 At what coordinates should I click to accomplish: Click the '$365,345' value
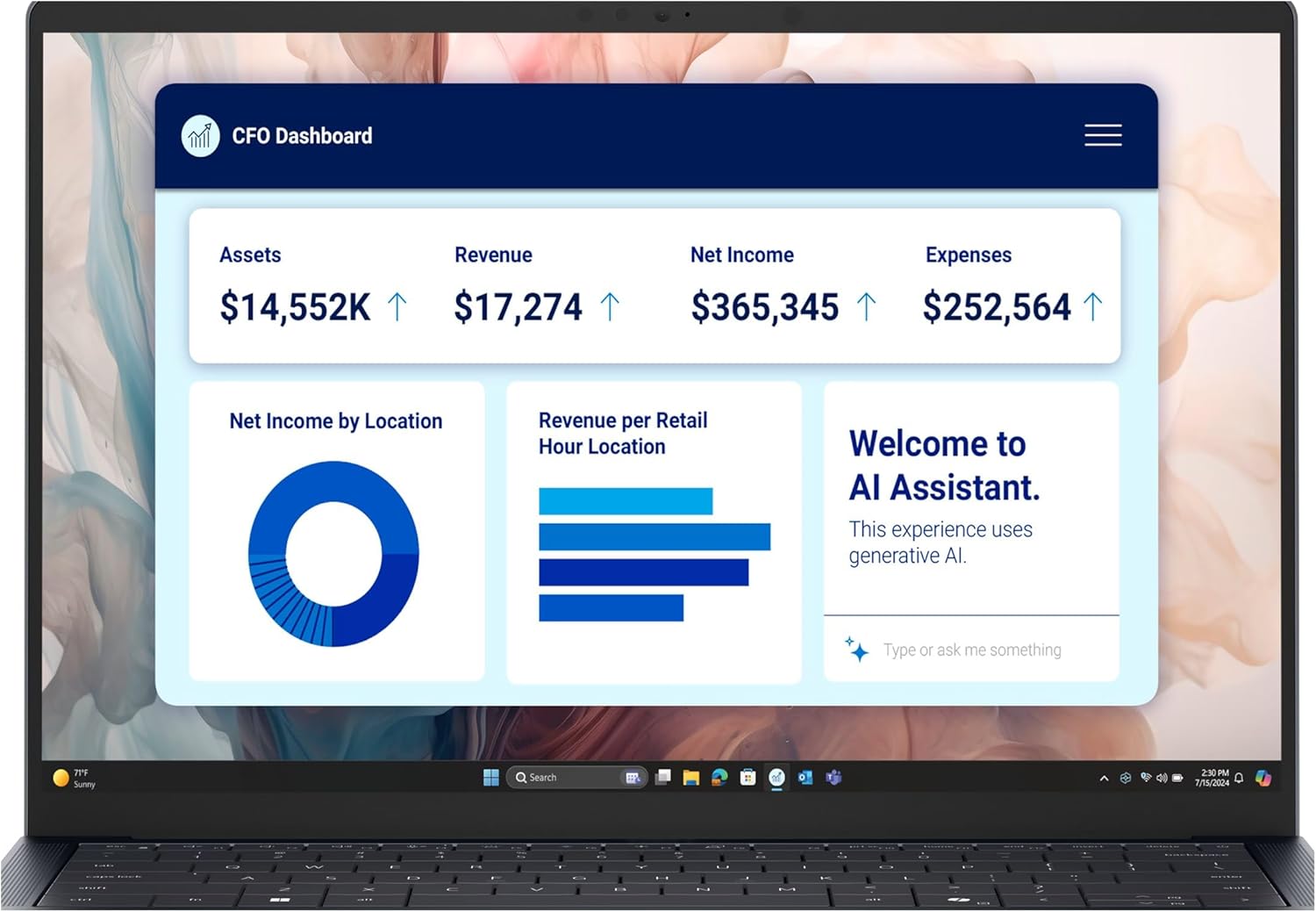[x=765, y=307]
